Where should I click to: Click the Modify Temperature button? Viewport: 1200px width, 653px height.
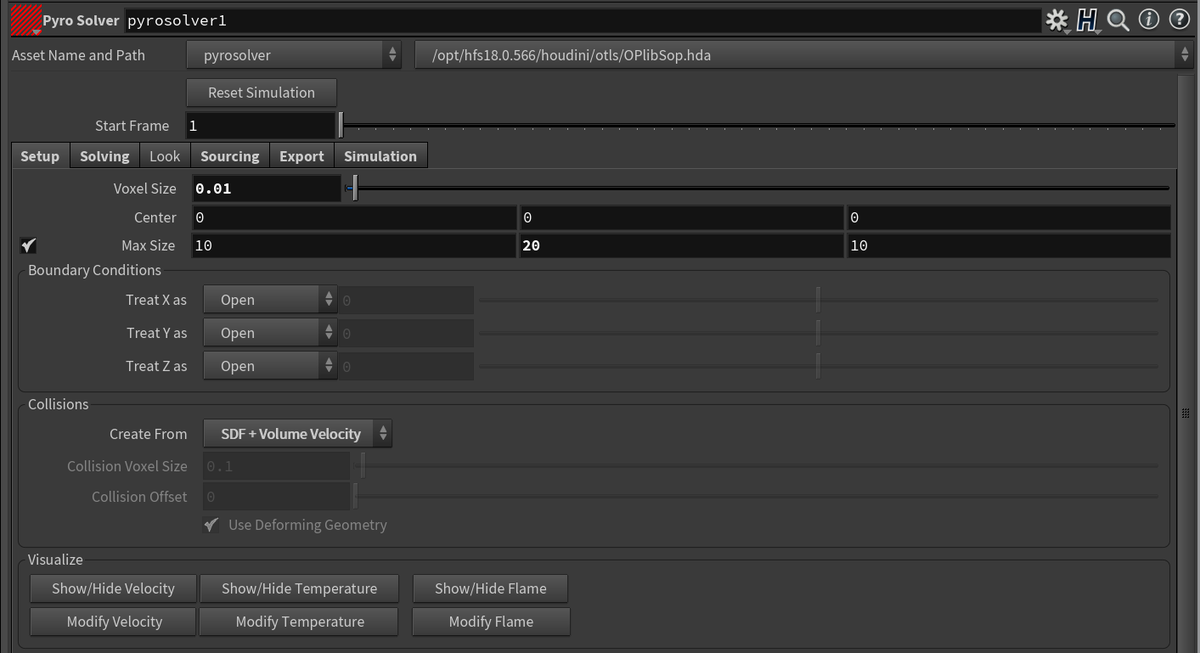[x=299, y=622]
